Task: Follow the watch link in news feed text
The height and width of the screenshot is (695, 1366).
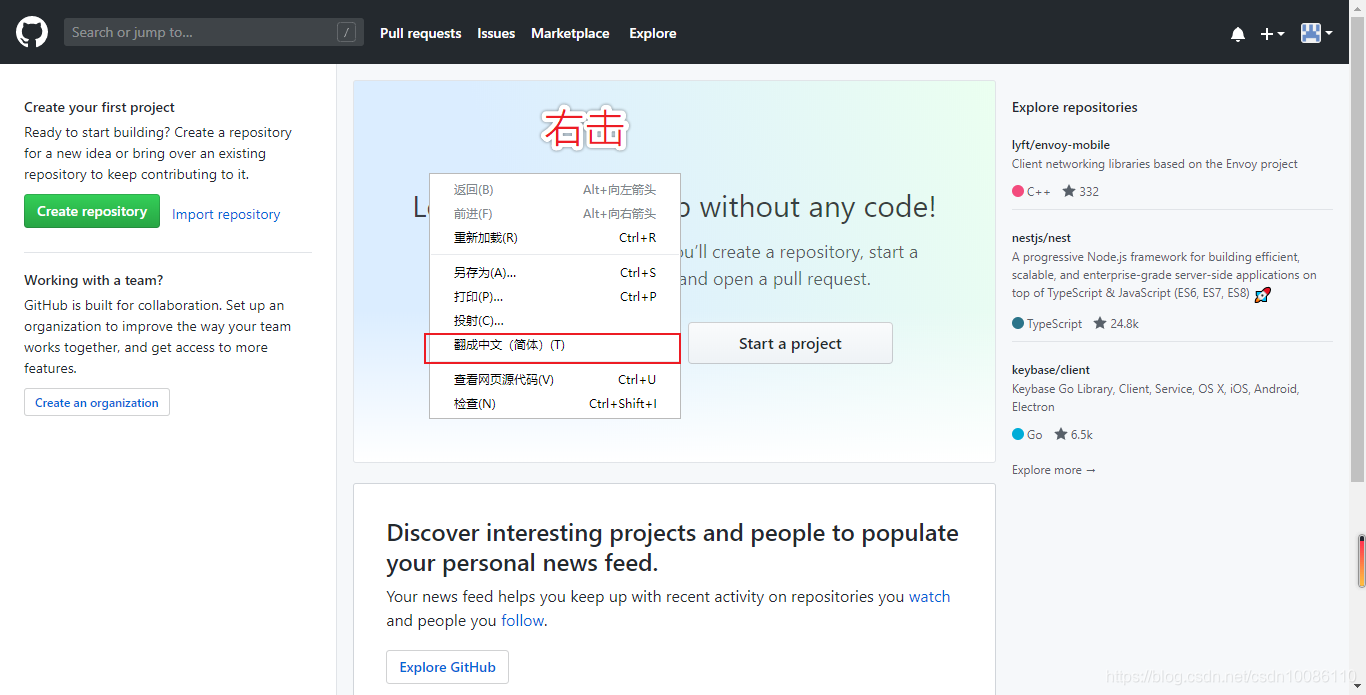Action: coord(929,597)
